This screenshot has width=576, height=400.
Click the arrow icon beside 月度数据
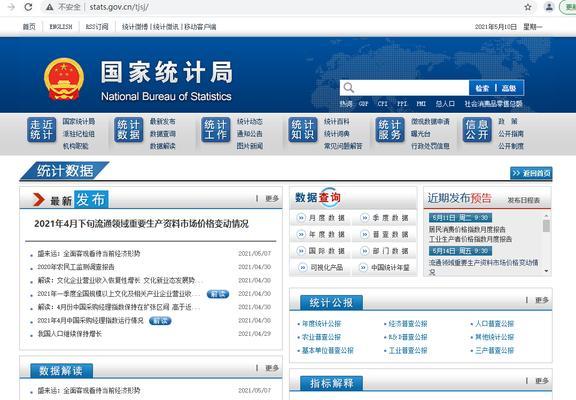coord(301,218)
